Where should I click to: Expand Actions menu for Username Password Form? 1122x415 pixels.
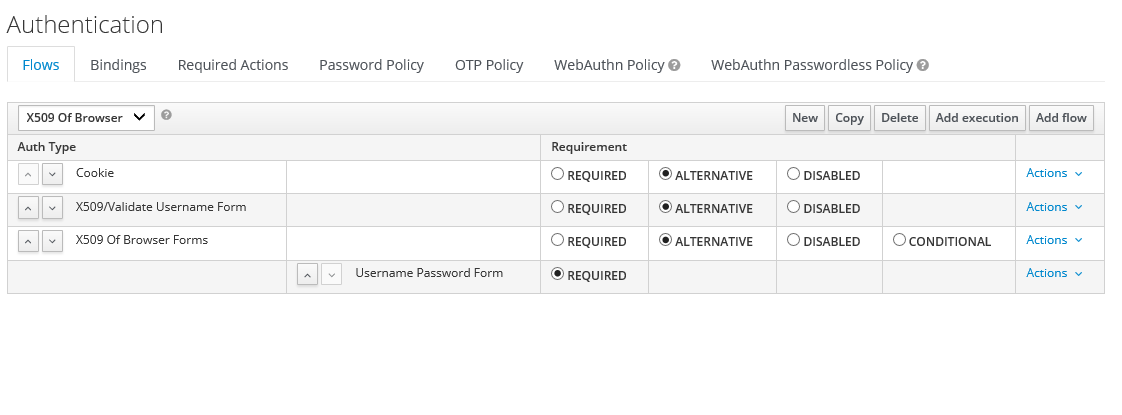pyautogui.click(x=1054, y=273)
